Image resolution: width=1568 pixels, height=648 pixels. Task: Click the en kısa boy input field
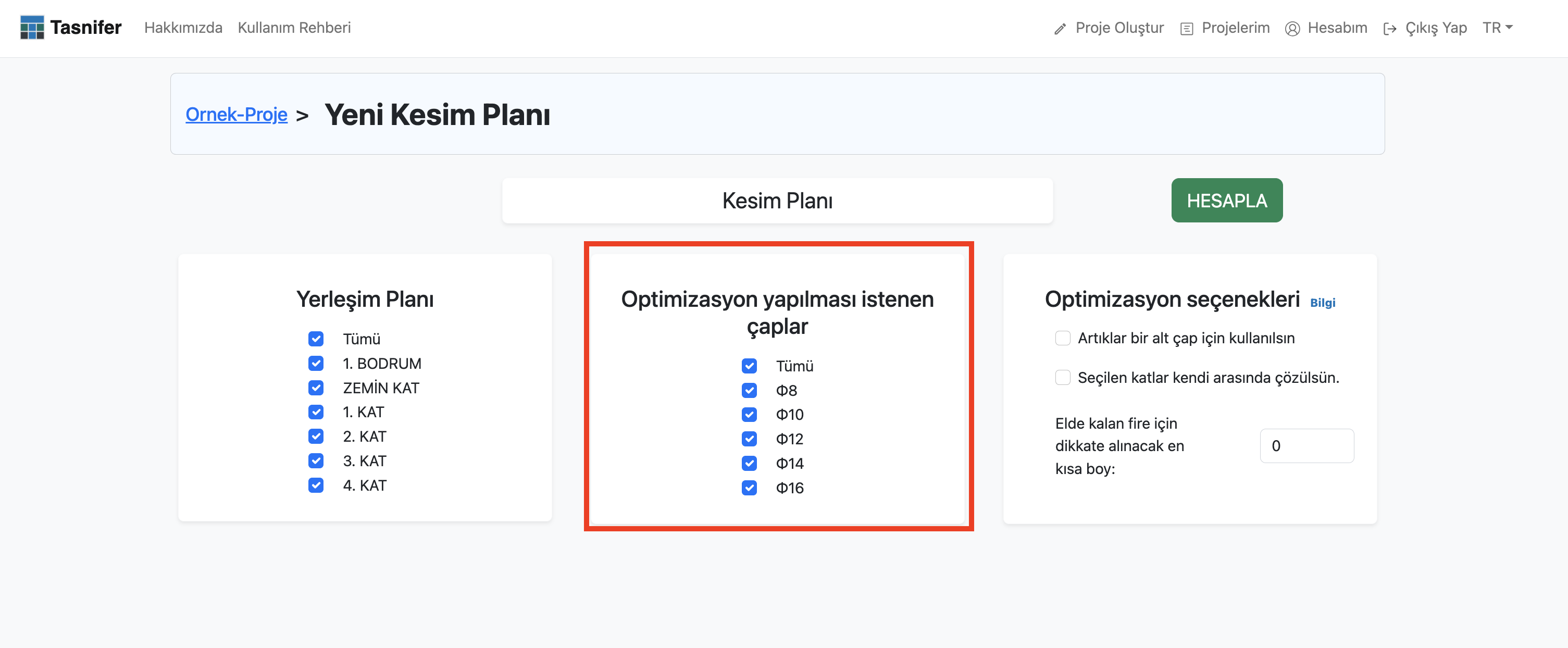[x=1306, y=445]
